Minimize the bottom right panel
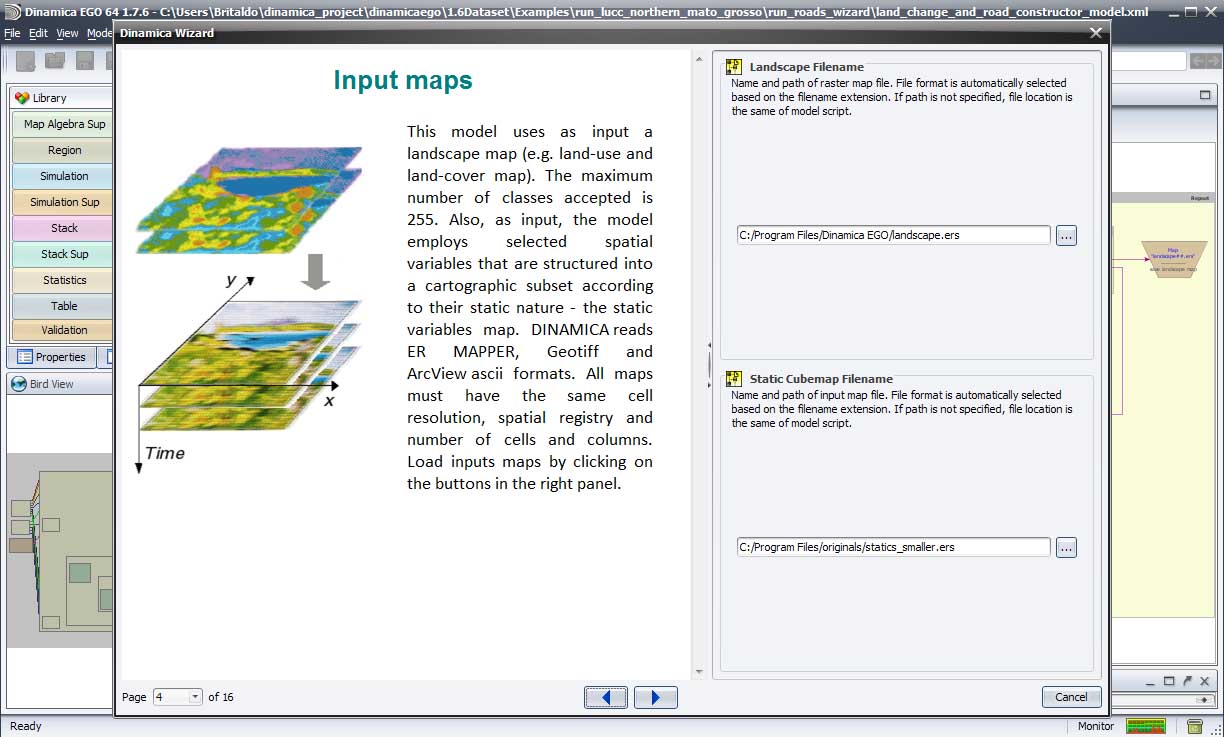The image size is (1224, 737). click(1151, 680)
